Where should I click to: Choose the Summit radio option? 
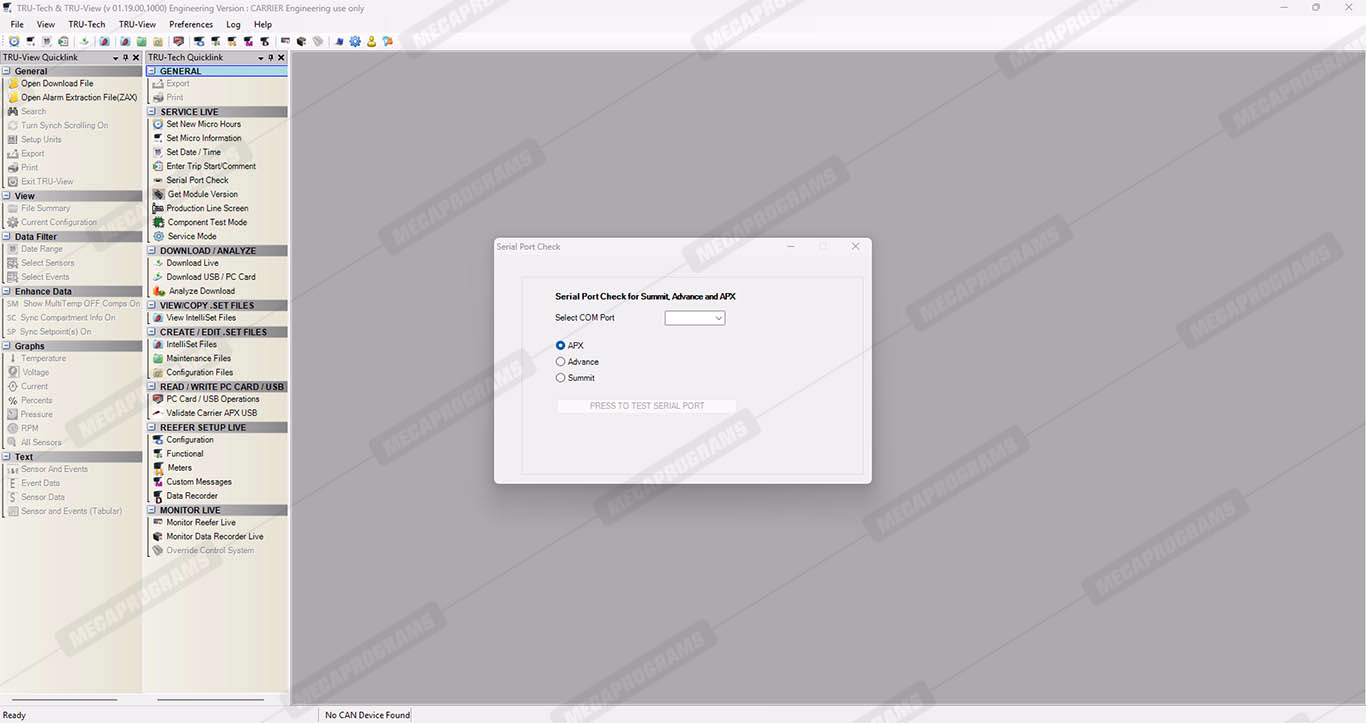click(x=560, y=378)
